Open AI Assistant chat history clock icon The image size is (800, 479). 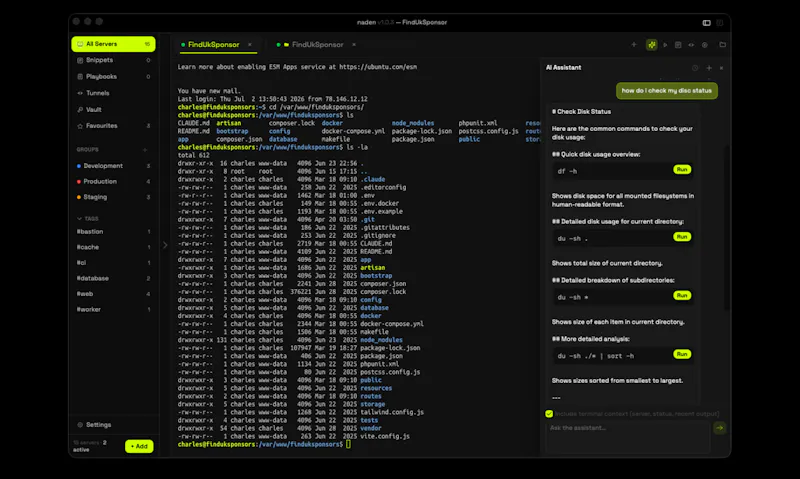pos(695,68)
